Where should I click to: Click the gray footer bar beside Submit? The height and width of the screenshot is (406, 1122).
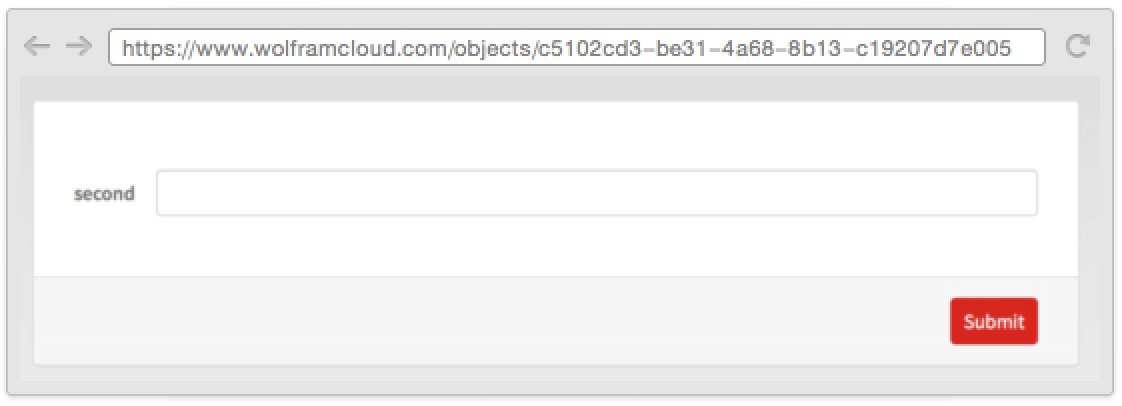(487, 321)
